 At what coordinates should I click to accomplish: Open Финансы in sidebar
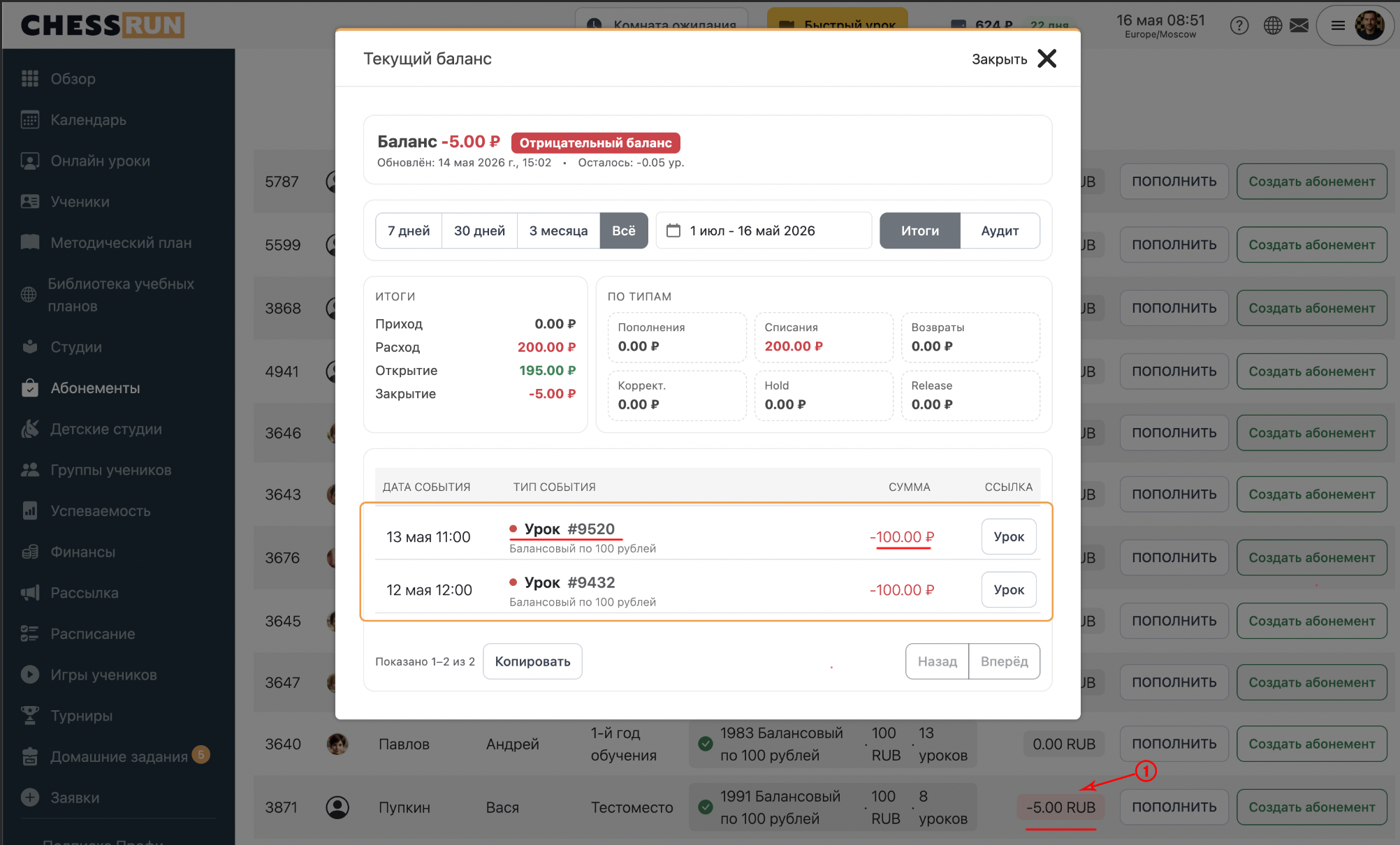82,552
